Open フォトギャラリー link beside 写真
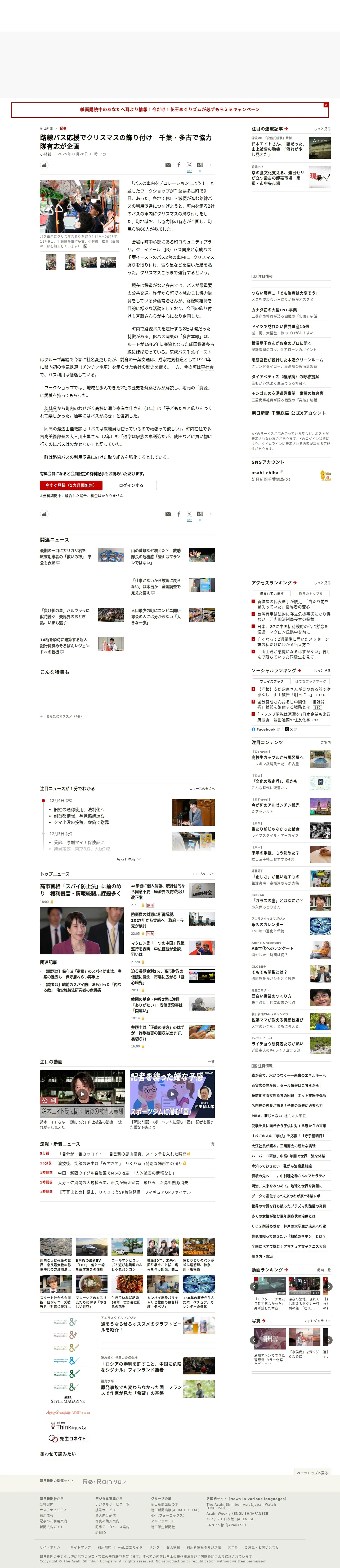 [x=317, y=1321]
